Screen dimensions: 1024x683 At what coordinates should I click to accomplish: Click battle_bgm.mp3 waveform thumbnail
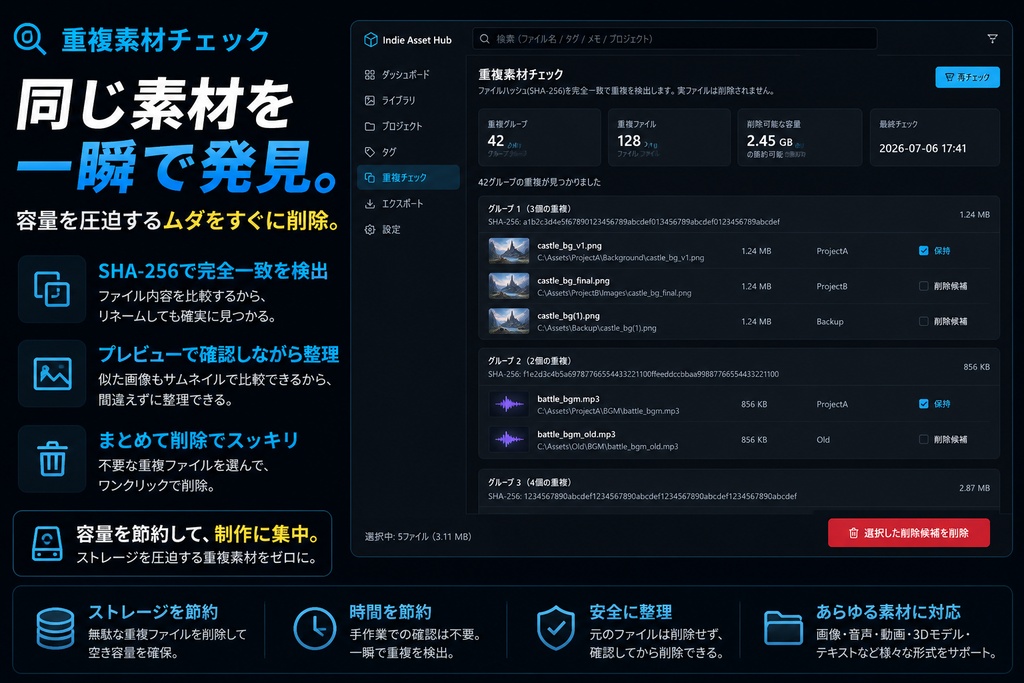tap(509, 404)
